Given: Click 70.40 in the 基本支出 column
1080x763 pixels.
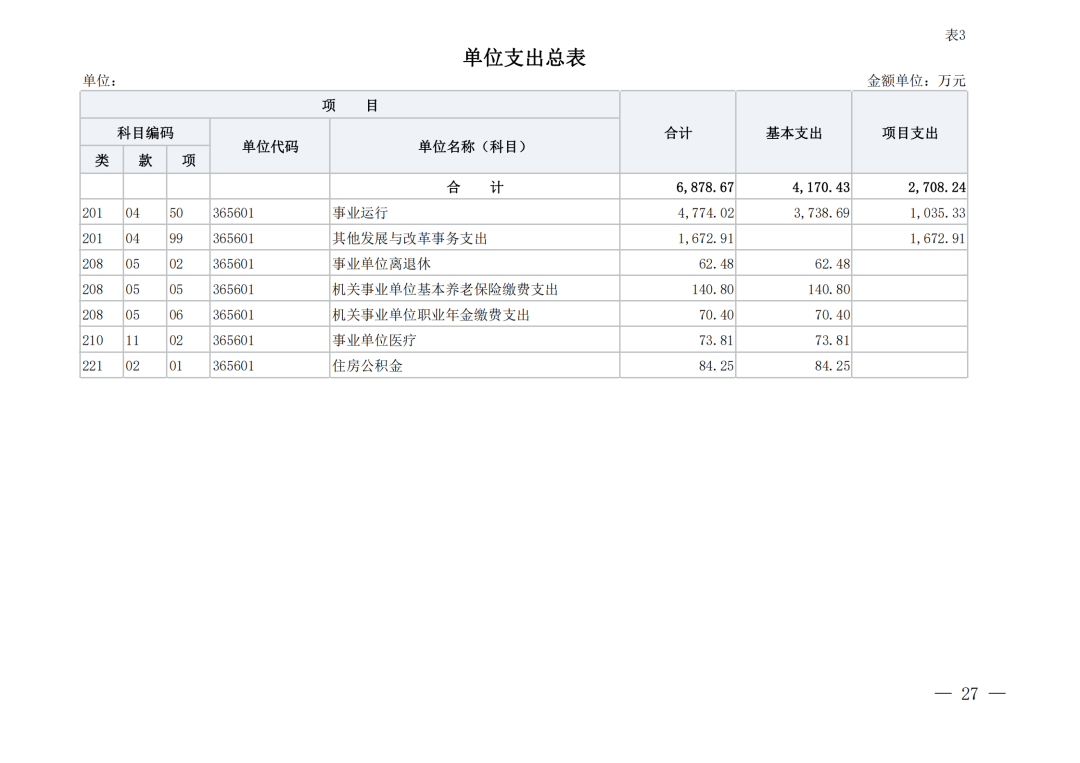Looking at the screenshot, I should point(833,315).
